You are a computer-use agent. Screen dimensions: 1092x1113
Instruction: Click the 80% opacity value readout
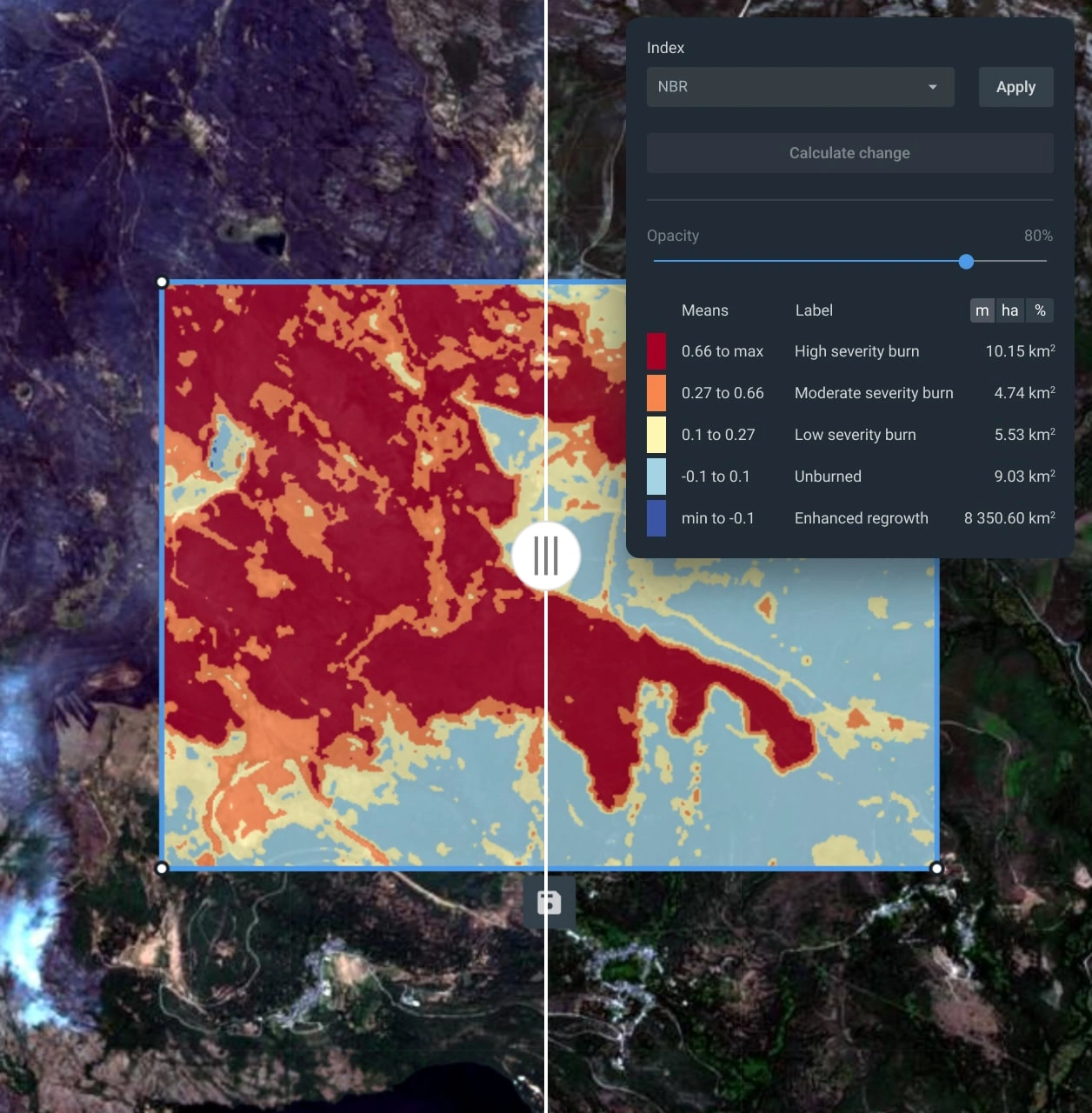(x=1037, y=236)
